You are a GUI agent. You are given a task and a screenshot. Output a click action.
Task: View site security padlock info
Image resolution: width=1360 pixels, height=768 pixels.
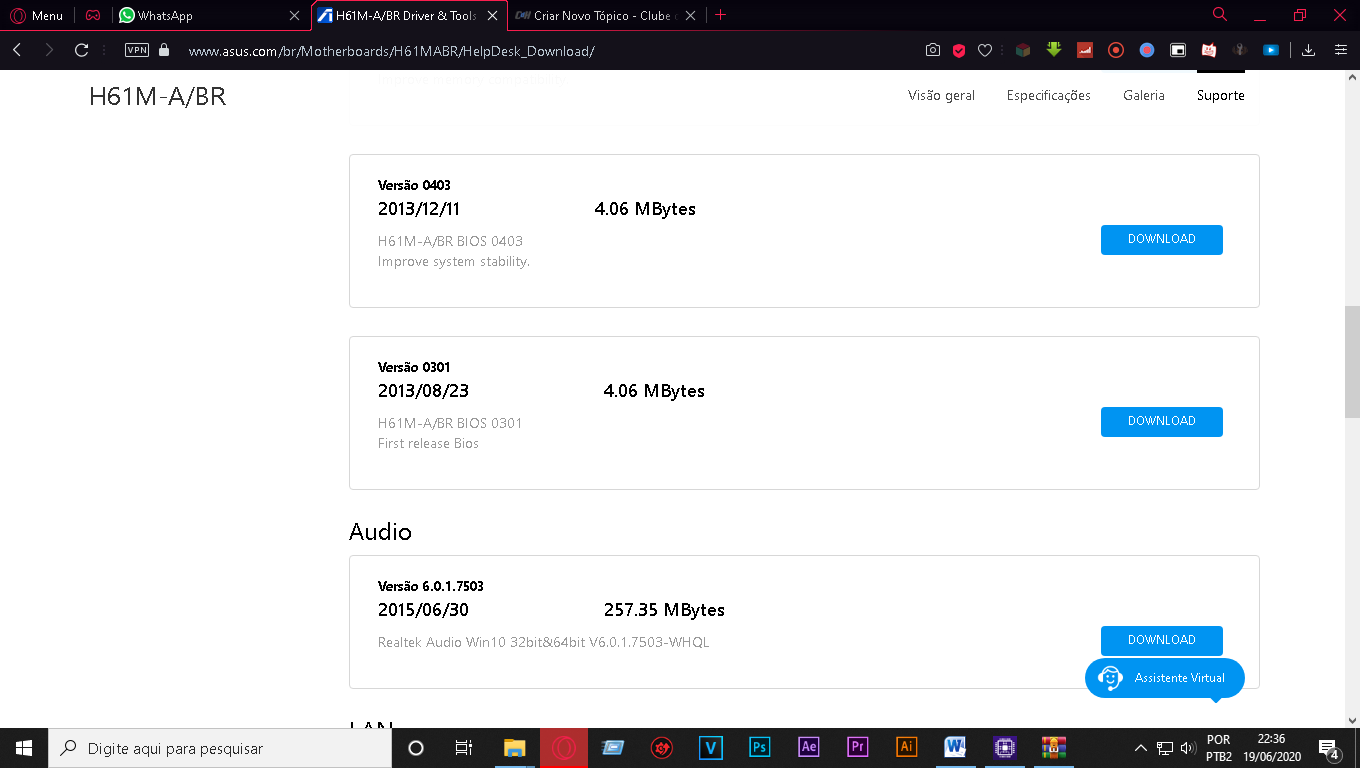tap(164, 49)
